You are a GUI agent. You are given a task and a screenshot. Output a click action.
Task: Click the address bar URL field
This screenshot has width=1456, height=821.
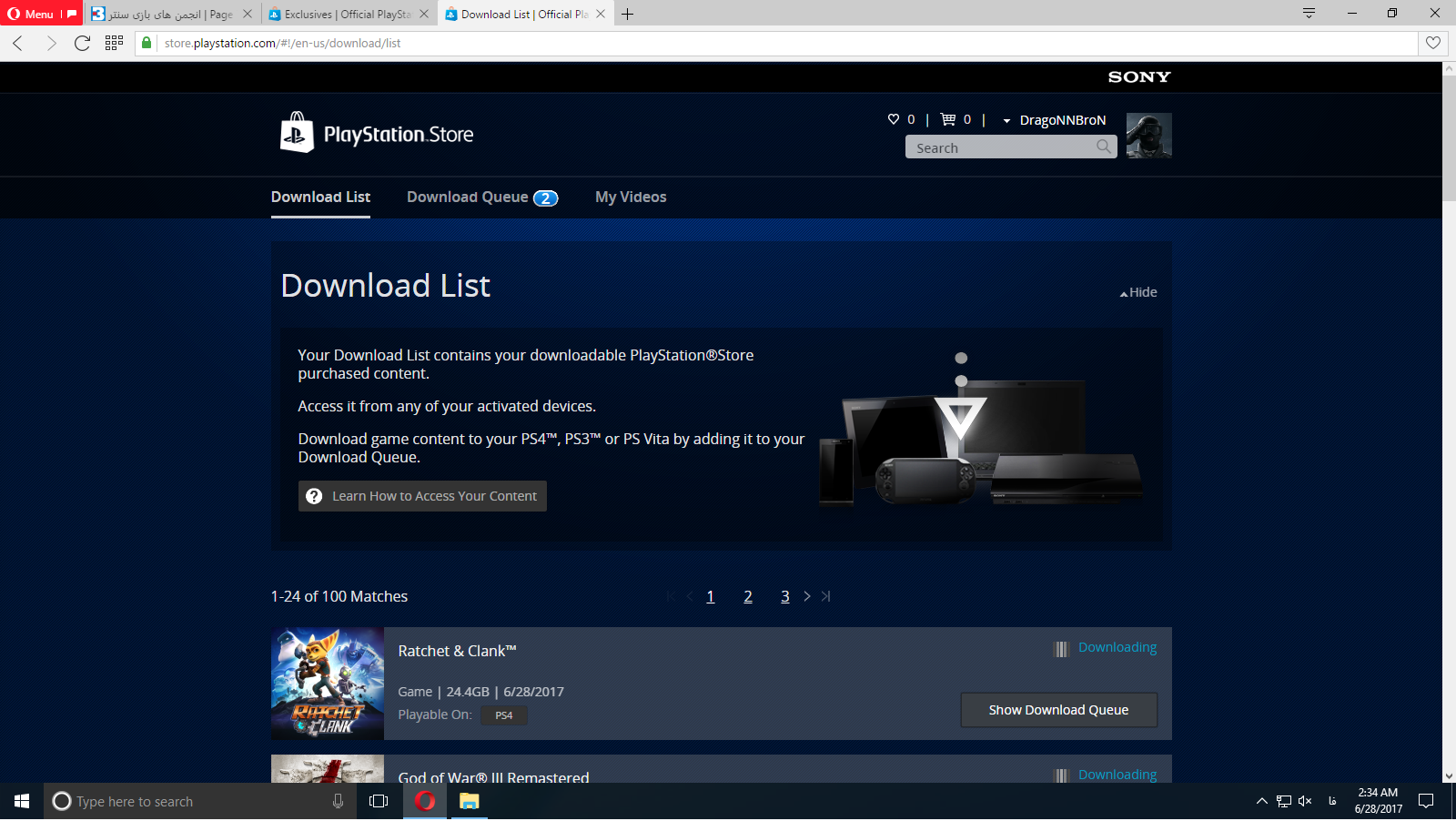coord(788,43)
